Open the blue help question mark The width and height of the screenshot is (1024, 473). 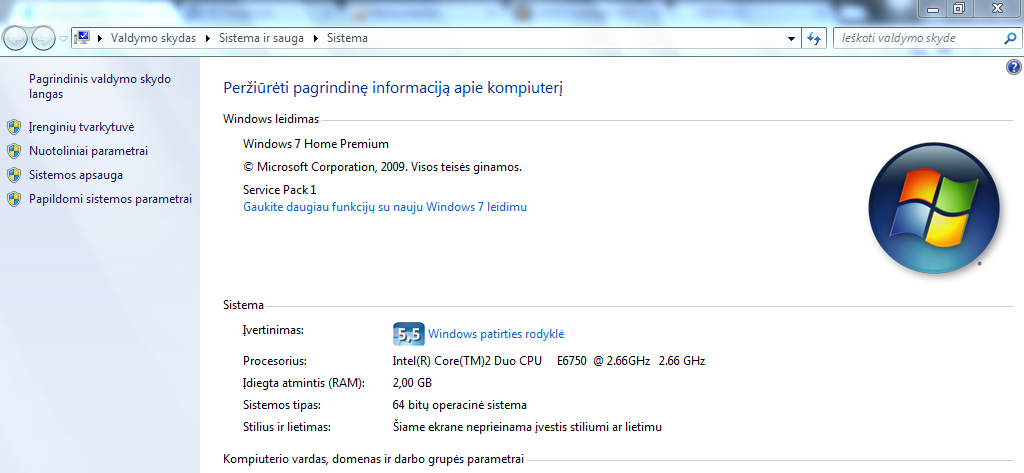1014,67
